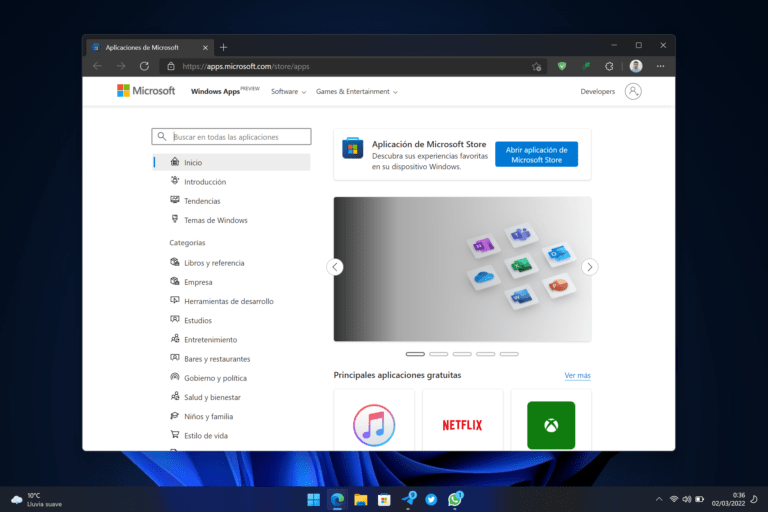Open the clock and date panel
768x512 pixels.
pos(728,499)
